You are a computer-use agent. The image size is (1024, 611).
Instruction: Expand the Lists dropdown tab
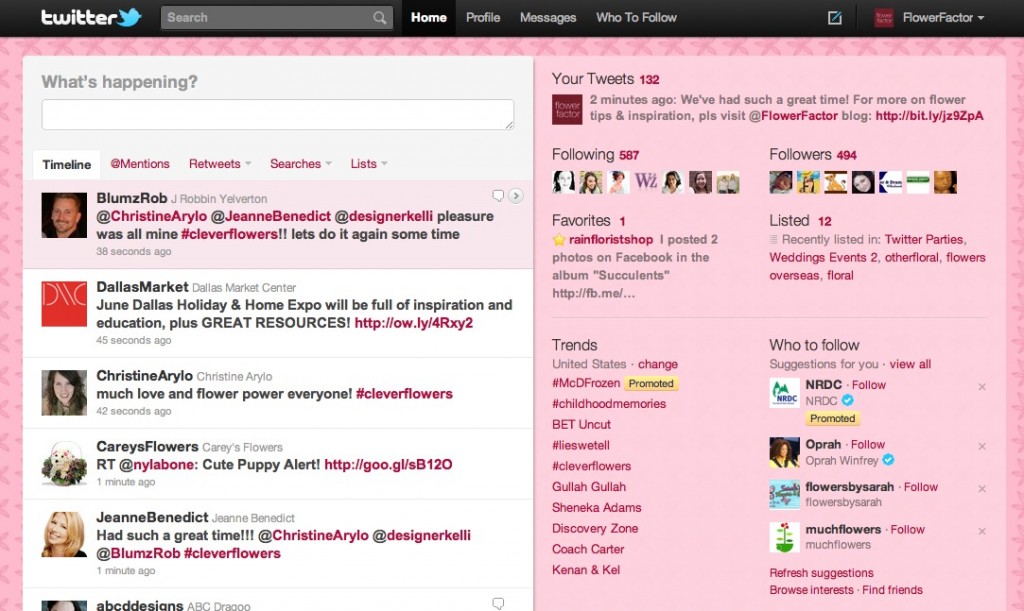[369, 164]
